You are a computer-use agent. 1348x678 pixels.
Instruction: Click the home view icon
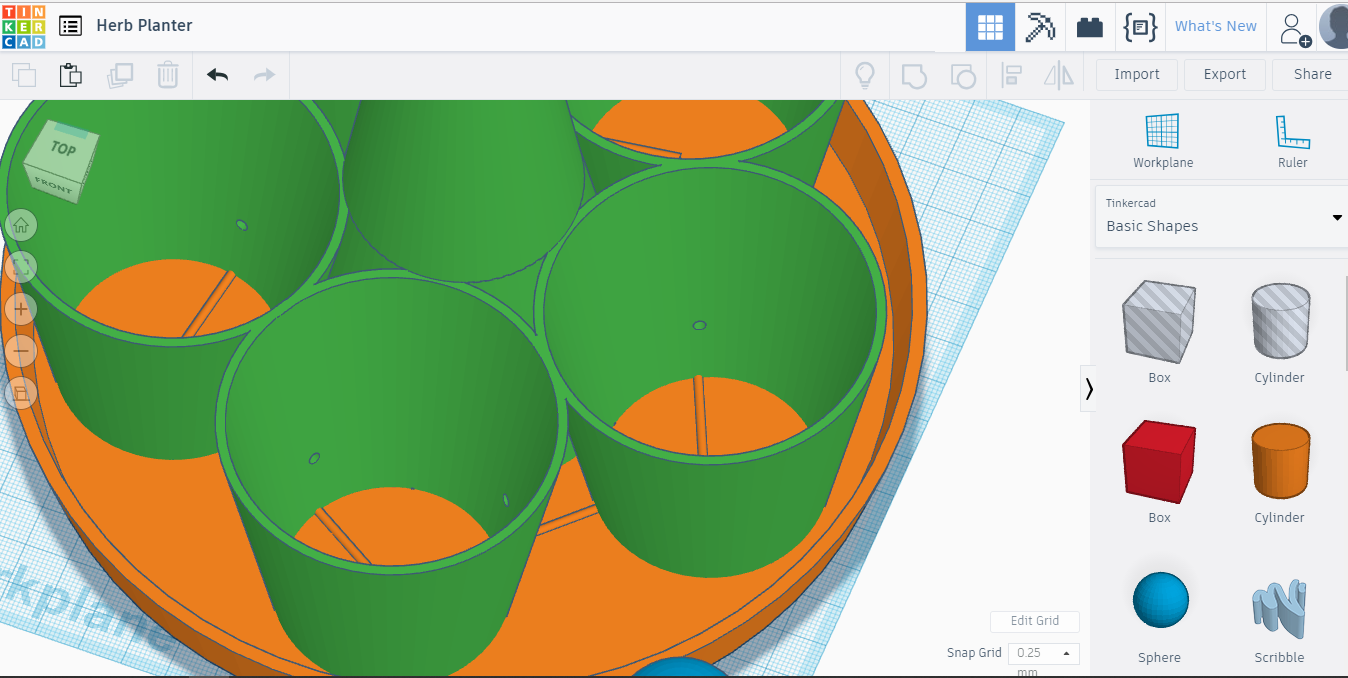[x=21, y=225]
